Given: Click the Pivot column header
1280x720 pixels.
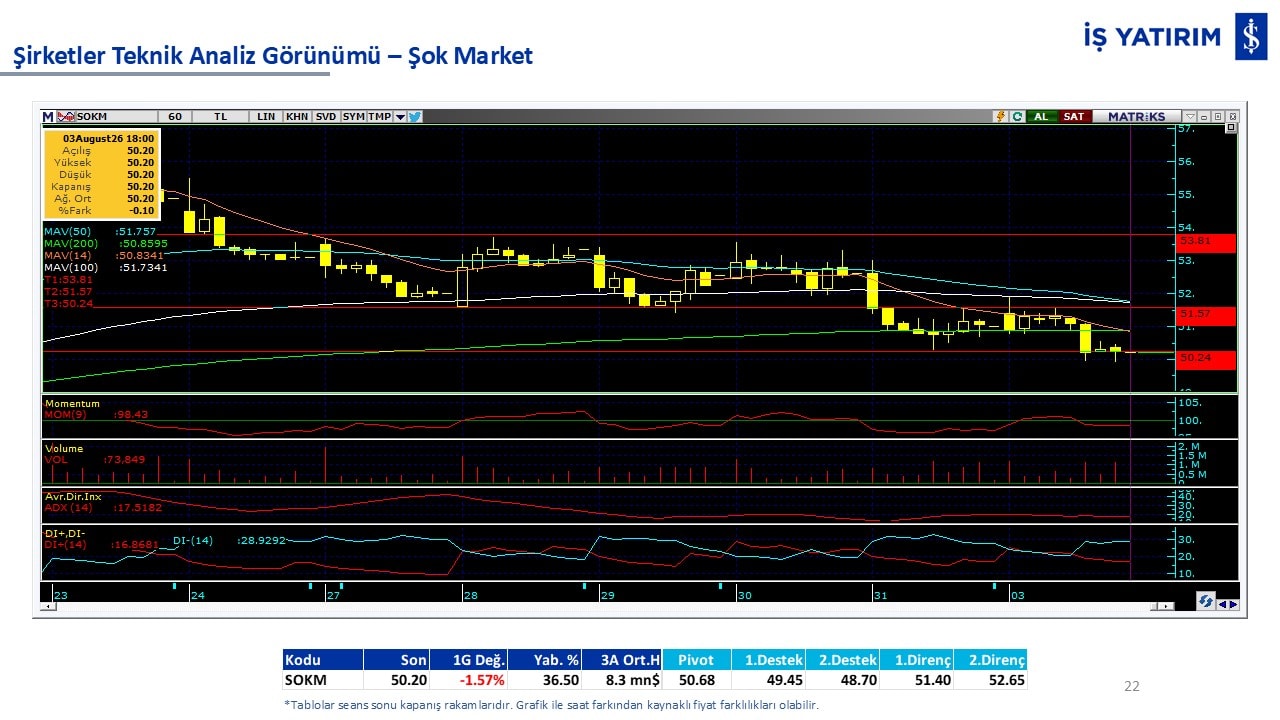Looking at the screenshot, I should click(x=696, y=660).
